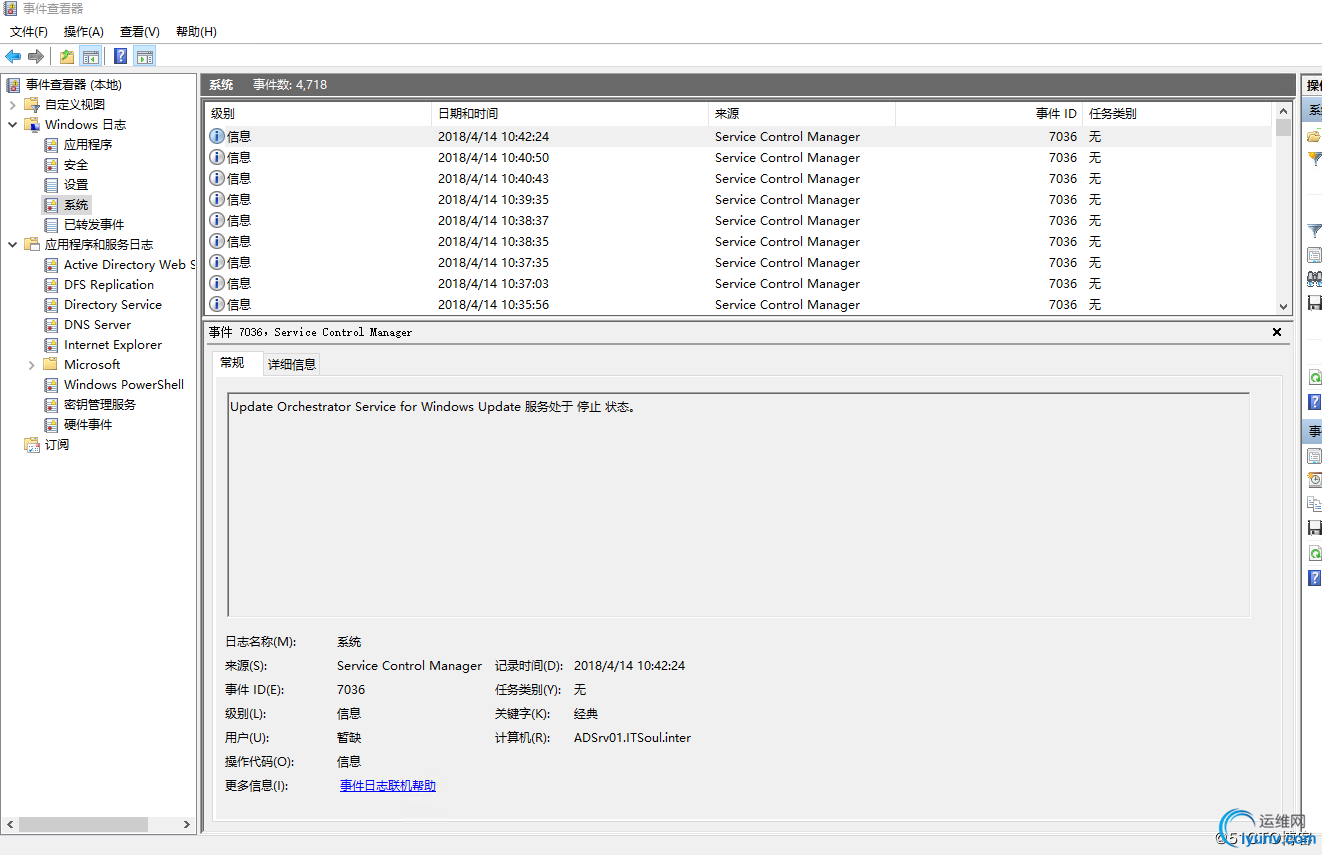
Task: Open the 已转发事件 log
Action: [94, 225]
